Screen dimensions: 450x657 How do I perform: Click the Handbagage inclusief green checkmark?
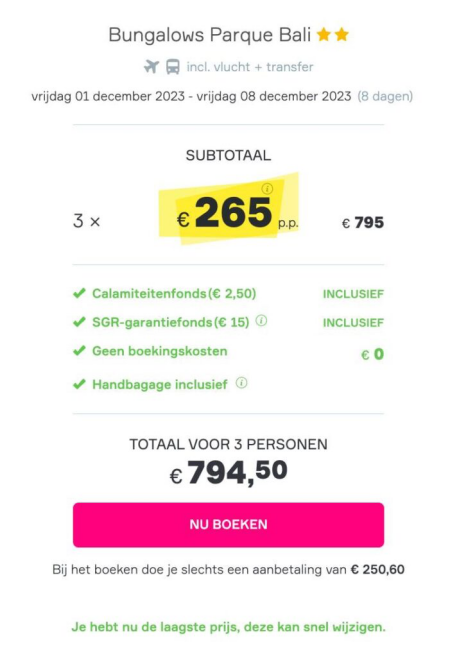79,384
